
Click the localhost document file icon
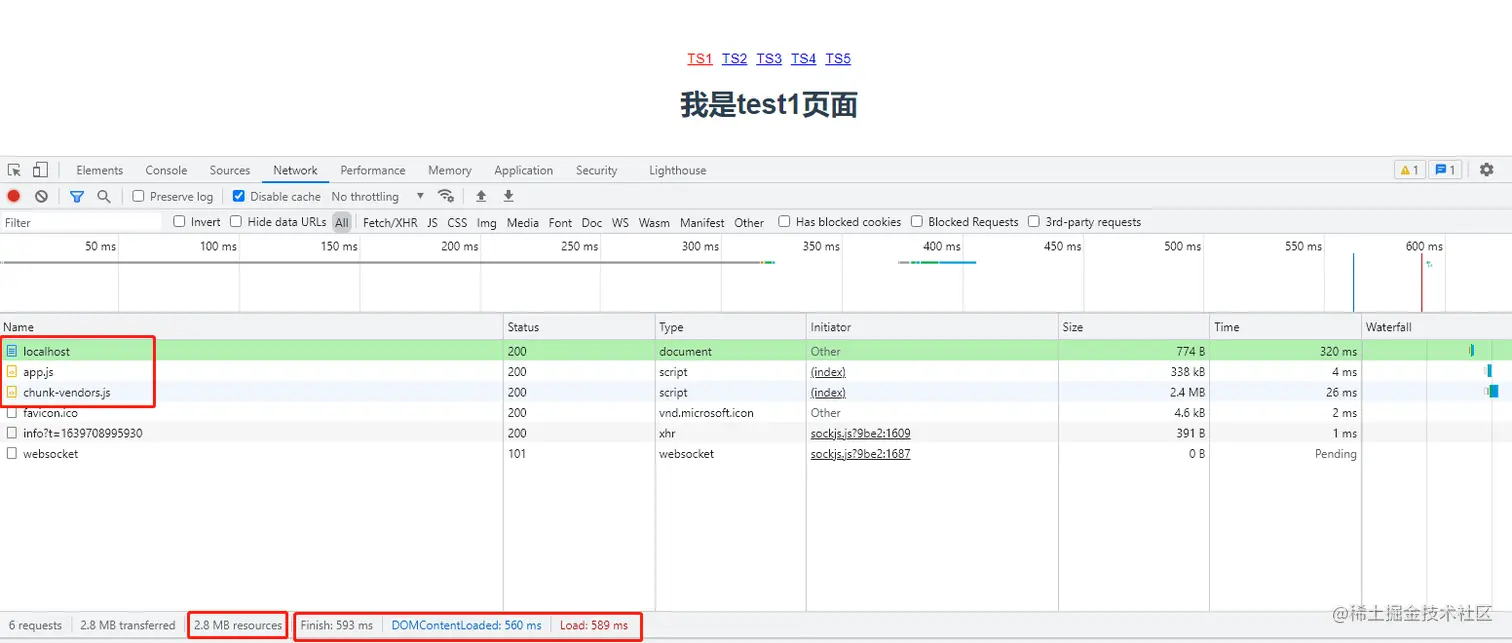click(x=12, y=351)
